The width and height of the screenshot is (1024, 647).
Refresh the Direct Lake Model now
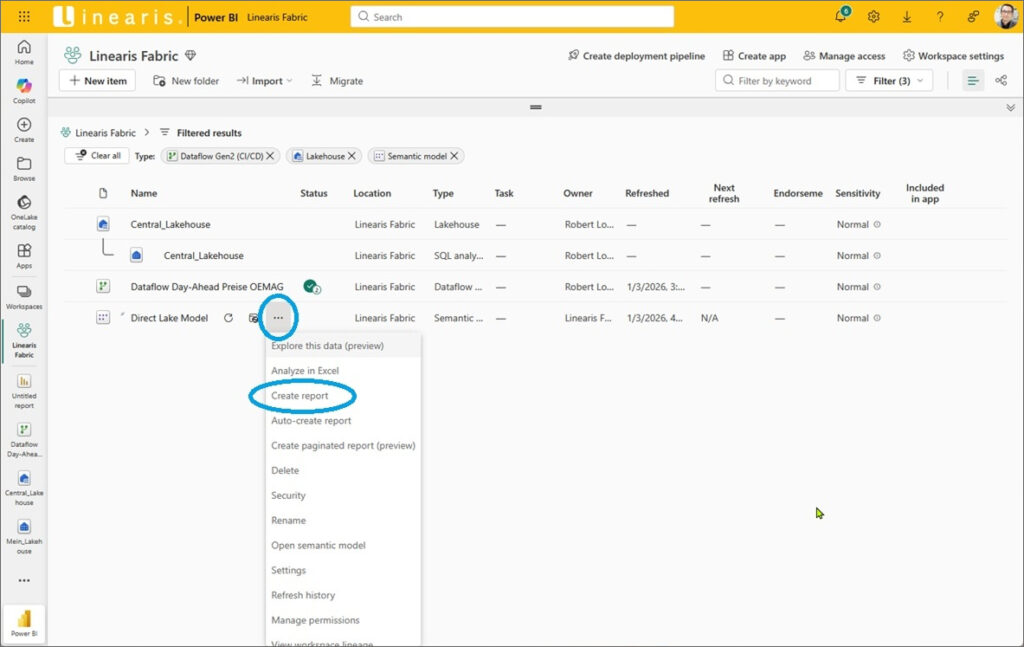pyautogui.click(x=228, y=318)
